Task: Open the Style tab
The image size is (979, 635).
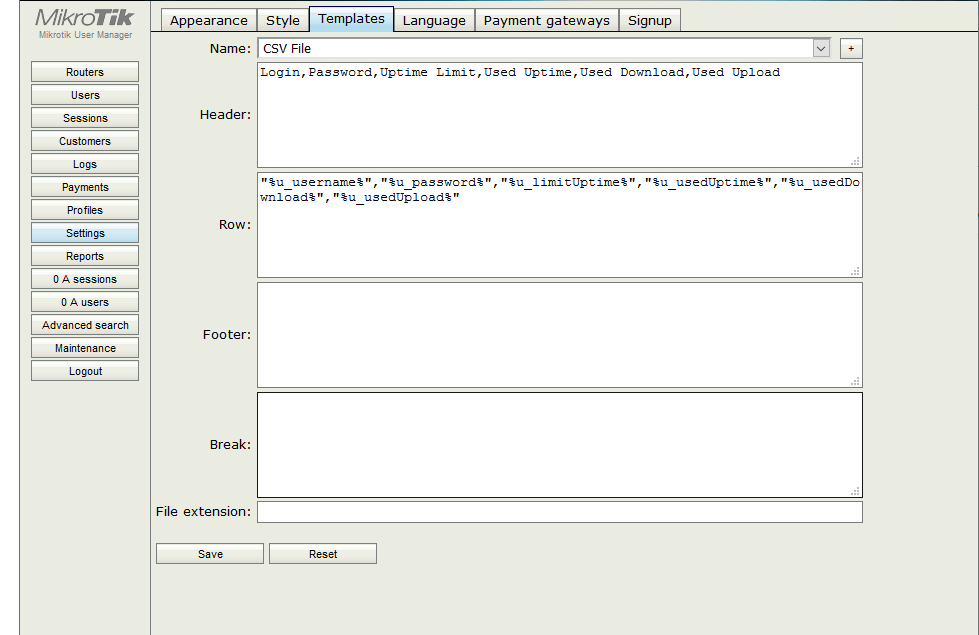Action: click(x=283, y=20)
